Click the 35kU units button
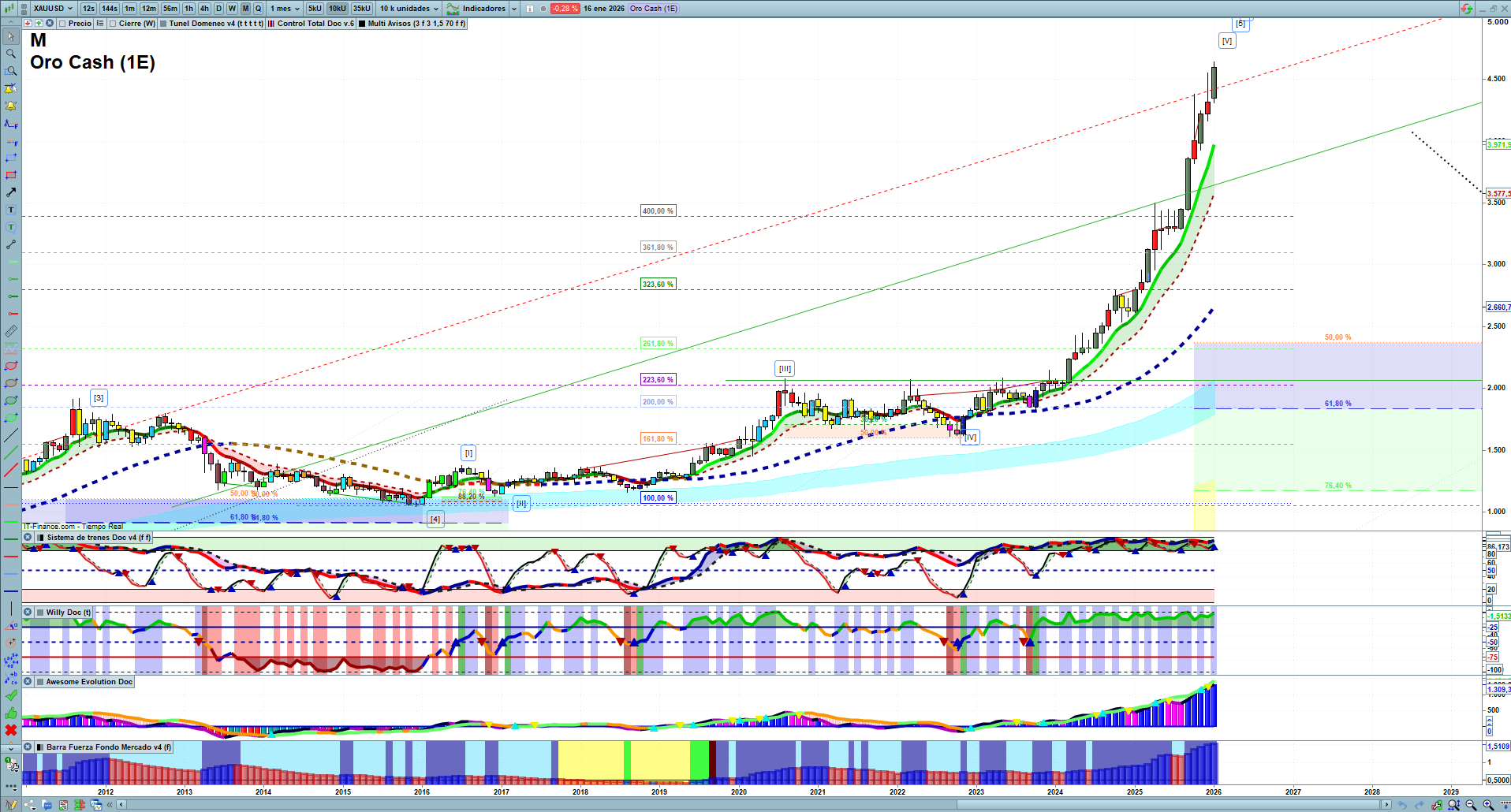 coord(361,9)
